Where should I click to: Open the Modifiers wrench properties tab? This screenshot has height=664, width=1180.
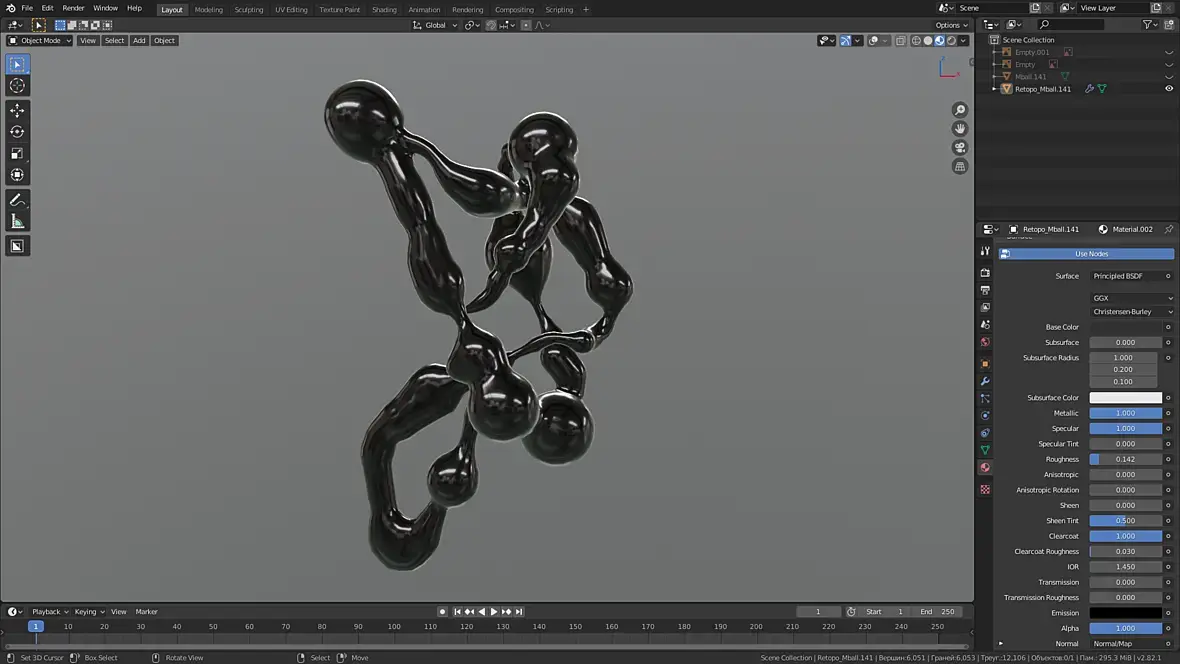985,381
